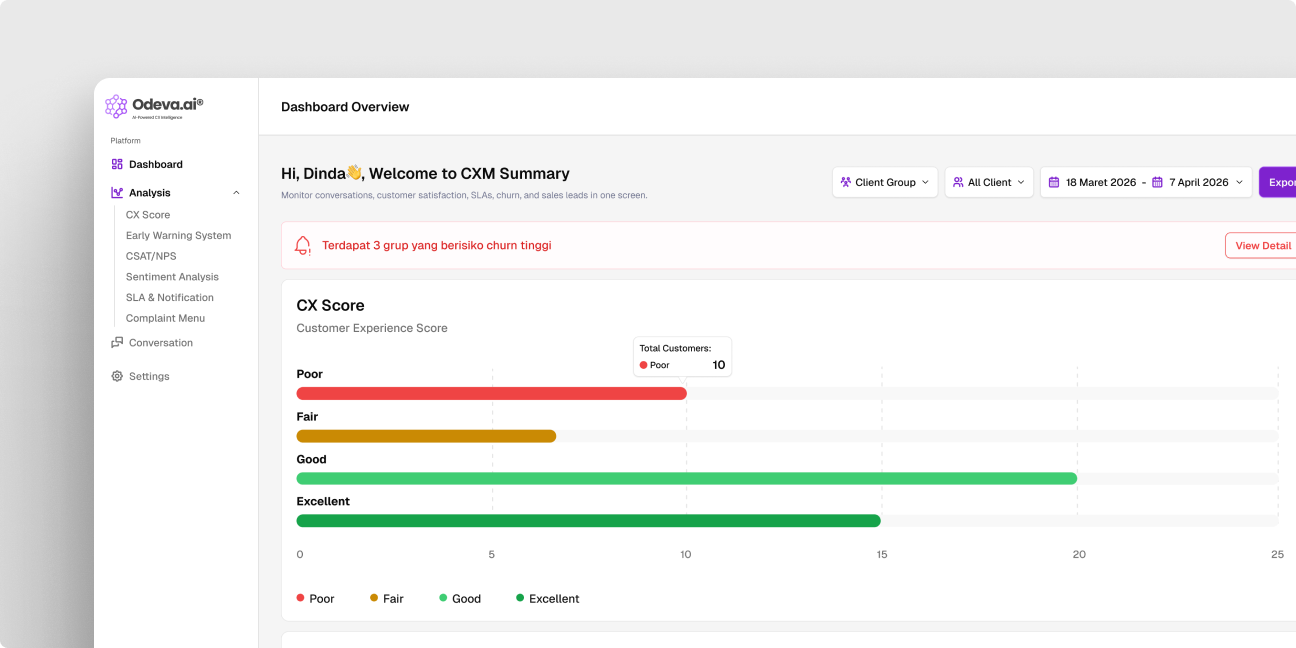Viewport: 1296px width, 648px height.
Task: Click the end date calendar icon
Action: pyautogui.click(x=1157, y=182)
